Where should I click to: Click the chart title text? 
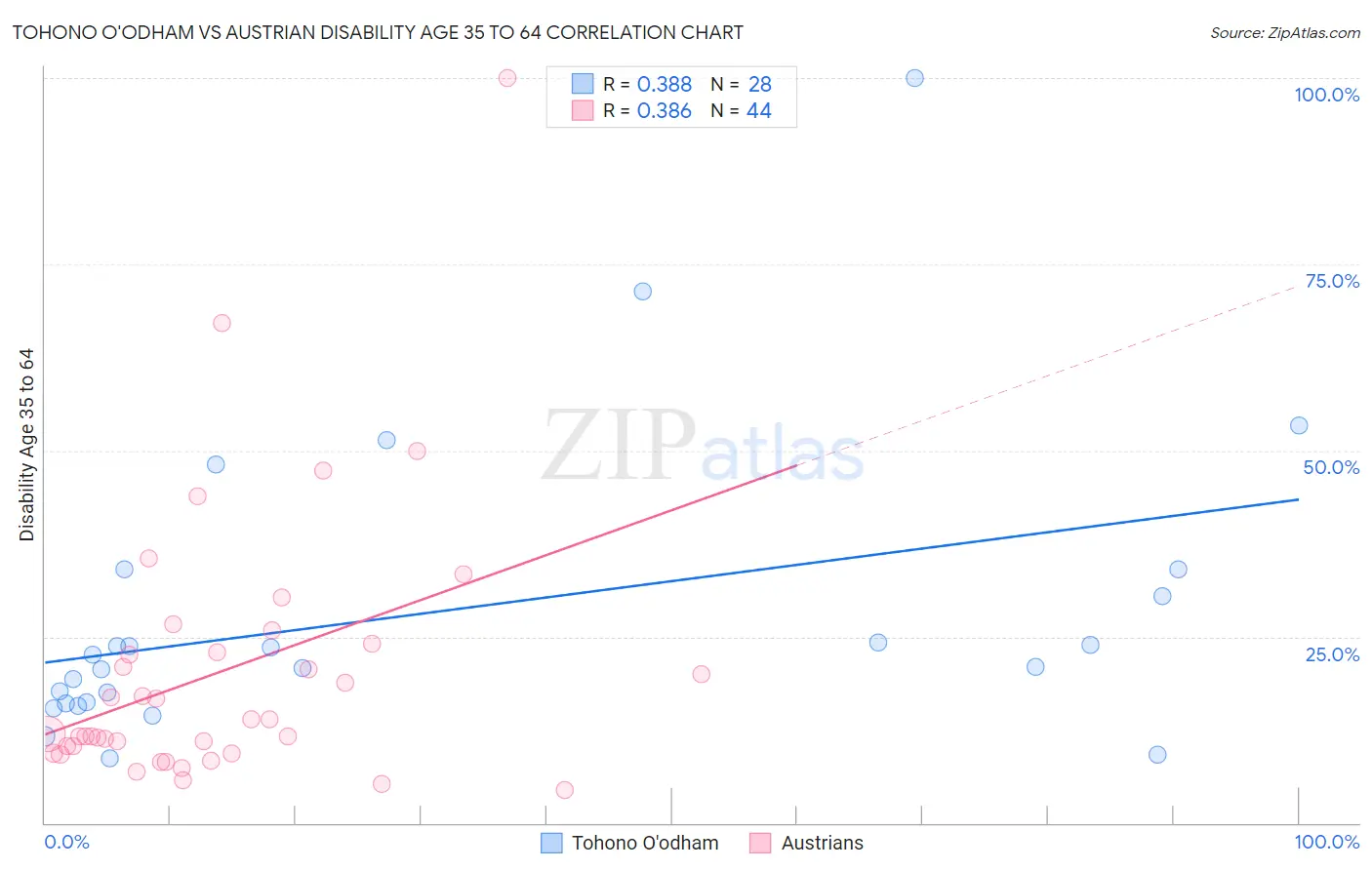click(x=378, y=32)
